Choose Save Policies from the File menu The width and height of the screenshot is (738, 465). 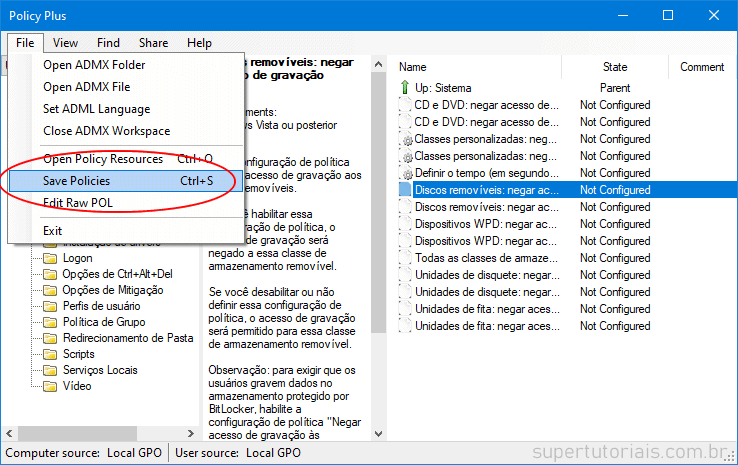pyautogui.click(x=77, y=181)
